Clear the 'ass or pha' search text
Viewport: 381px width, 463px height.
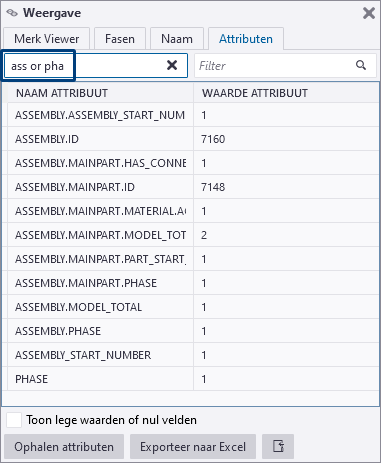pos(172,65)
